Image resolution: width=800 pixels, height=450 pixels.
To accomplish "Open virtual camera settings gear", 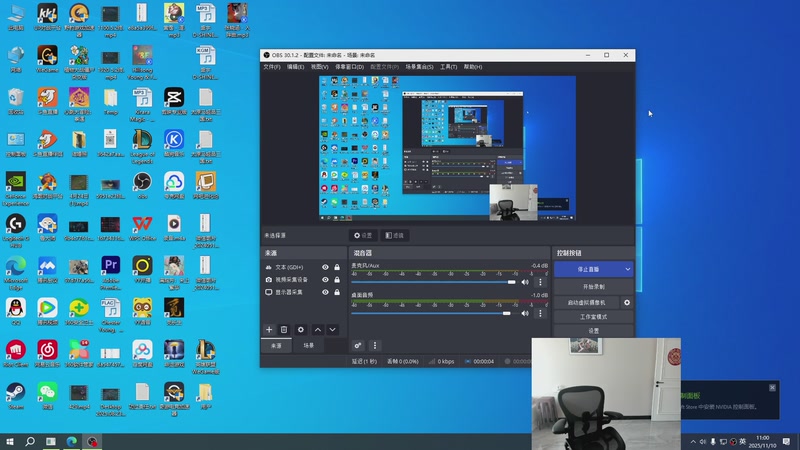I will [x=627, y=303].
